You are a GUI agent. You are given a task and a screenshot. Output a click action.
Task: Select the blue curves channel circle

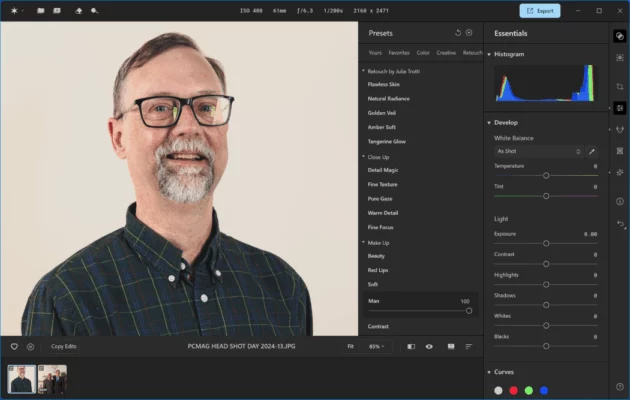544,390
